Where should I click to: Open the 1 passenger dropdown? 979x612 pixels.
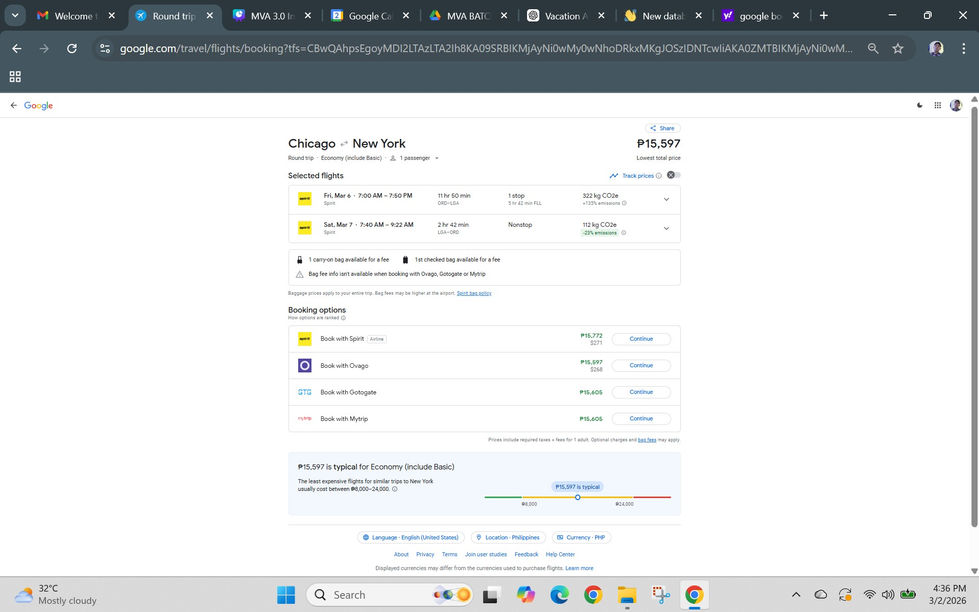tap(415, 158)
